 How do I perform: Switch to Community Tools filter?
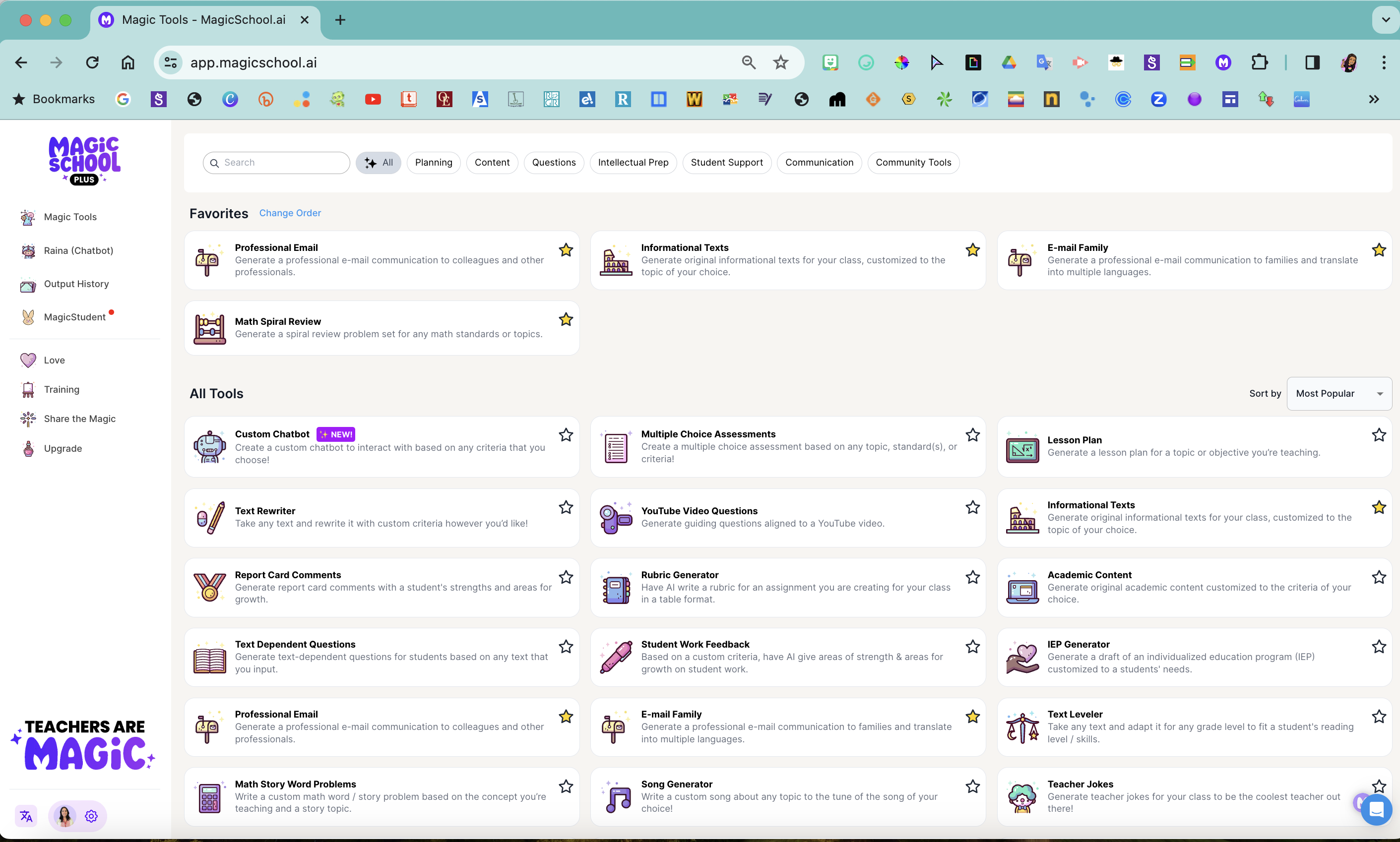tap(912, 163)
